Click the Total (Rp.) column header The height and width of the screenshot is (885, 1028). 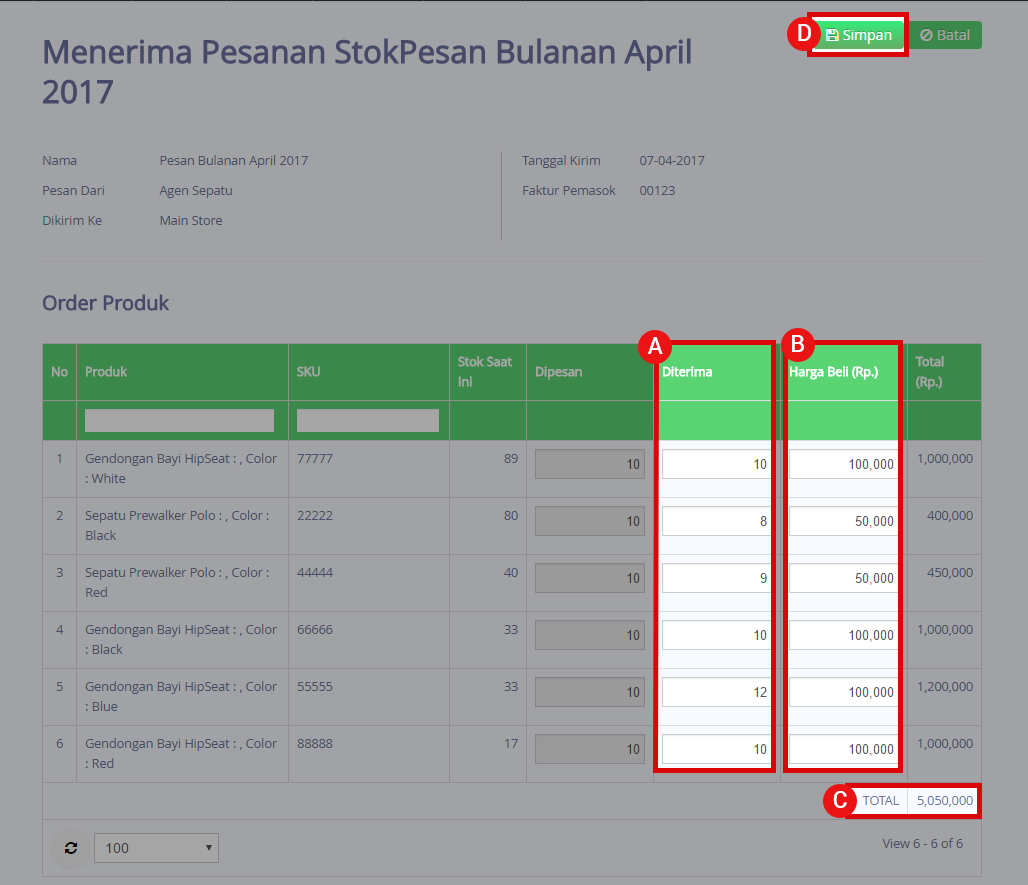[944, 372]
